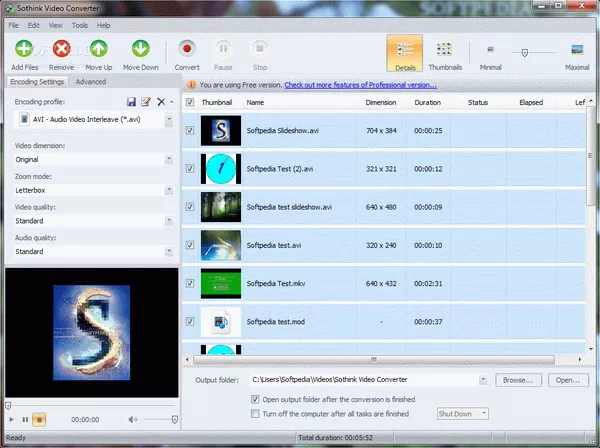The height and width of the screenshot is (448, 600).
Task: Switch to Details view
Action: click(405, 53)
